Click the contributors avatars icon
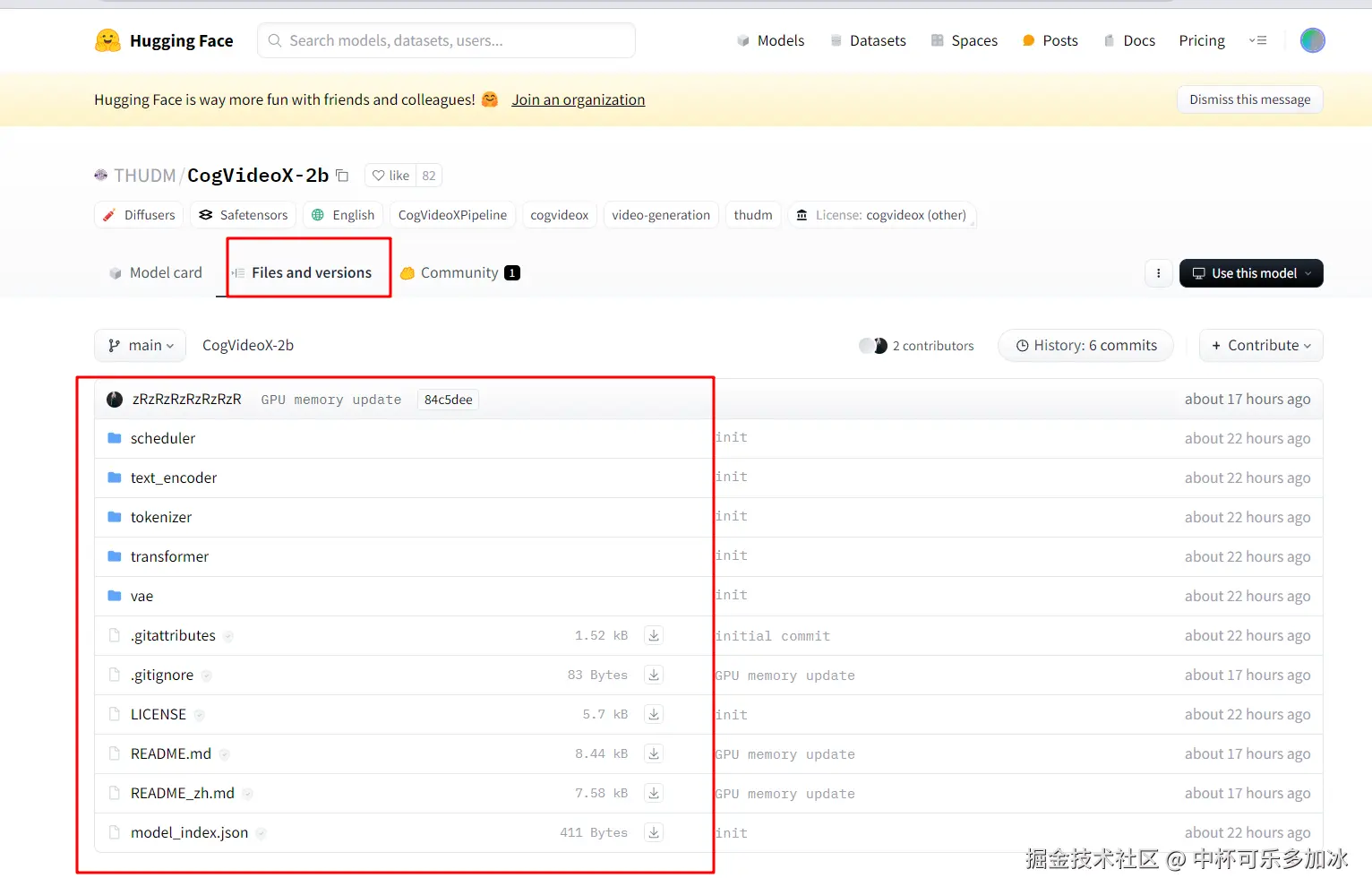This screenshot has width=1372, height=895. click(x=873, y=346)
